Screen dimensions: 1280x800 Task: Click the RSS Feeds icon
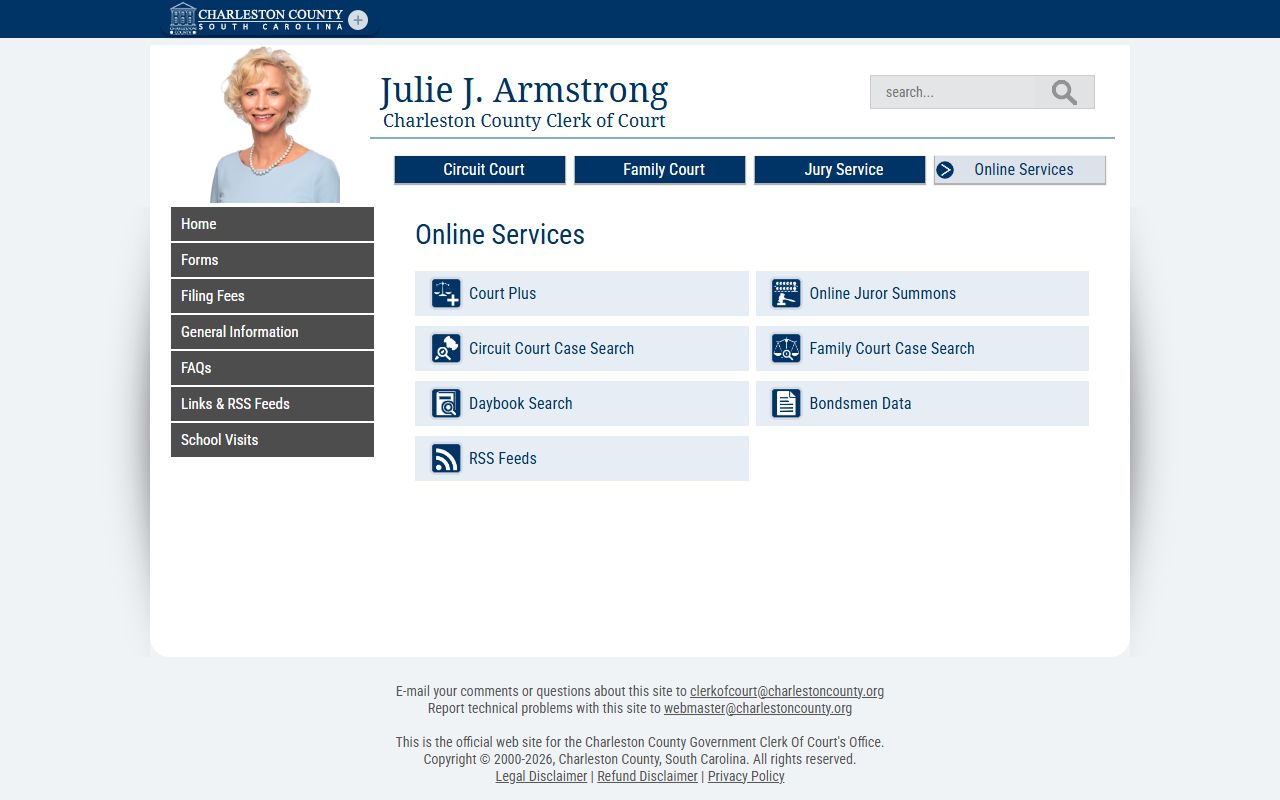coord(446,458)
